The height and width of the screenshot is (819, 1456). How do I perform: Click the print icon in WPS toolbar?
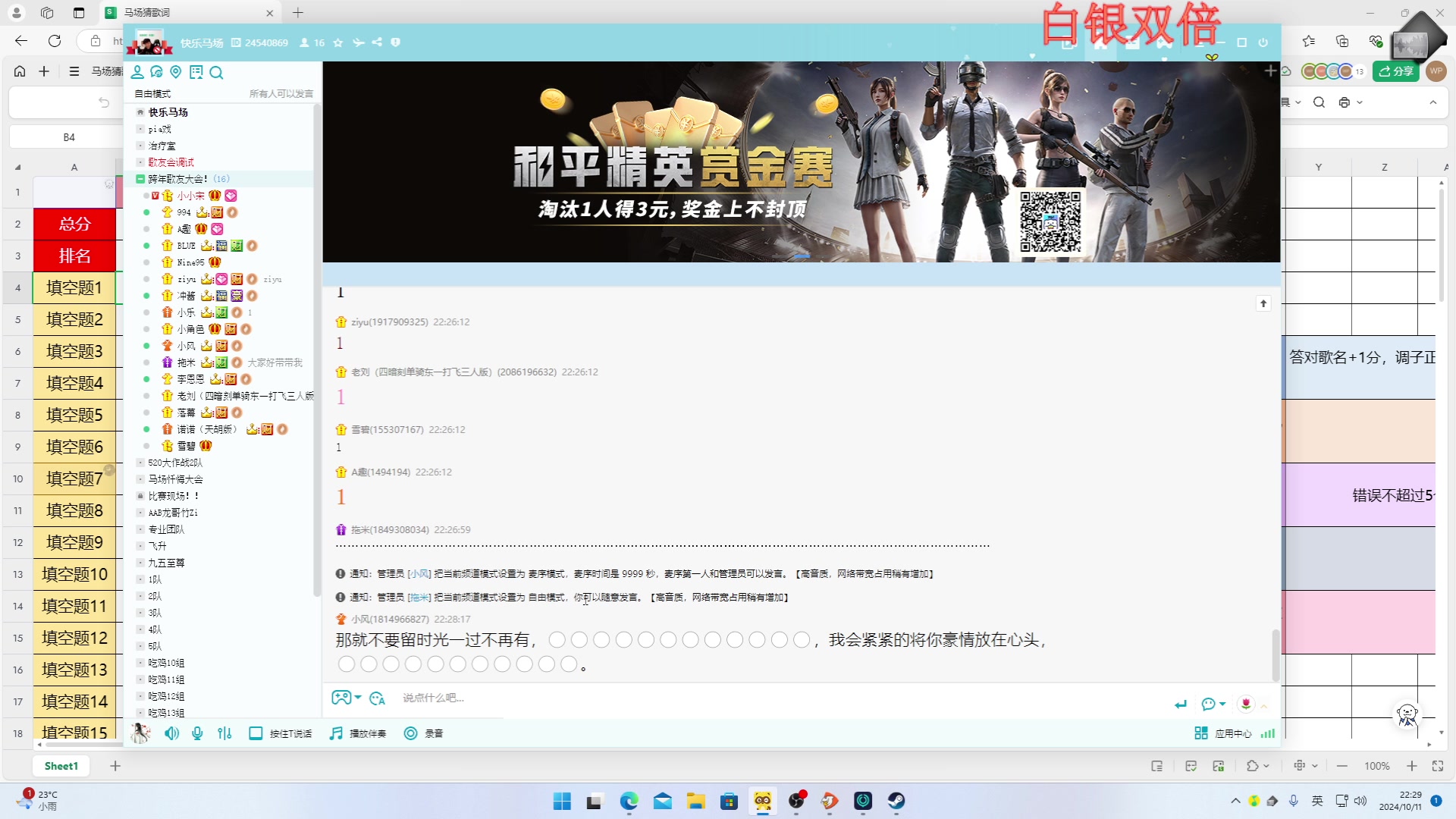(x=1344, y=102)
